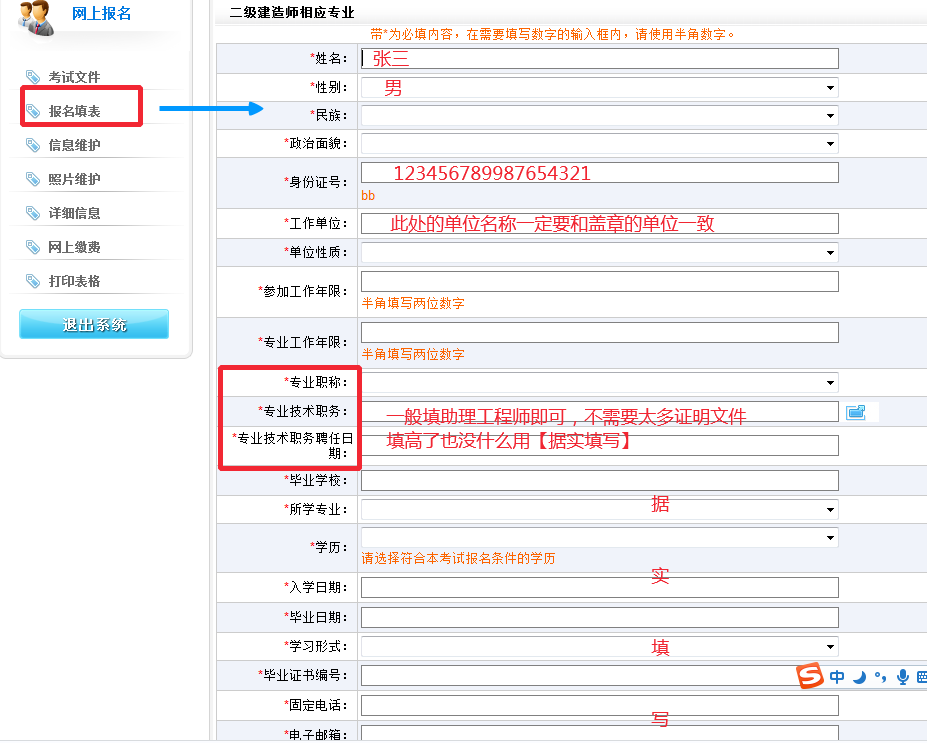Open the 性别 dropdown
Image resolution: width=927 pixels, height=743 pixels.
tap(829, 88)
